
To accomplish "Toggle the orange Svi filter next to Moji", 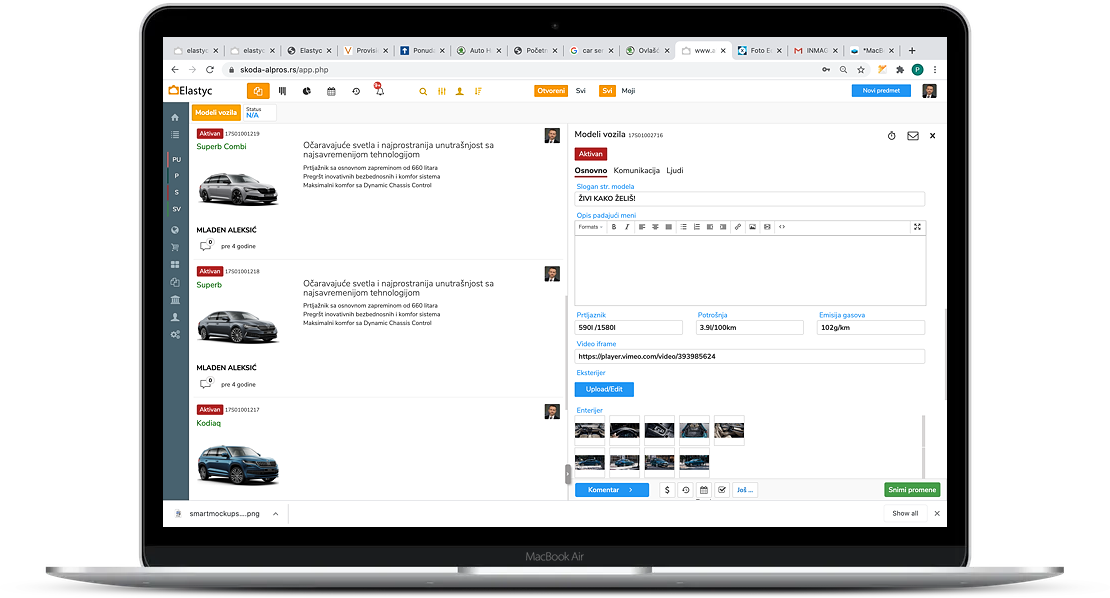I will (x=607, y=91).
